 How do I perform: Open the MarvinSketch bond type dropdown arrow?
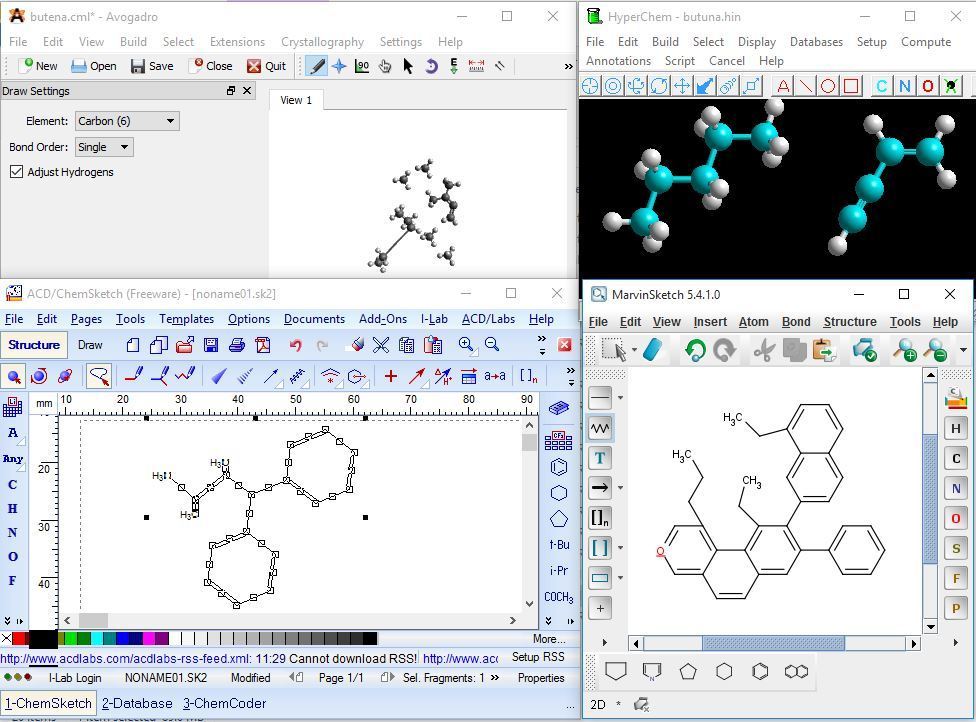click(621, 398)
